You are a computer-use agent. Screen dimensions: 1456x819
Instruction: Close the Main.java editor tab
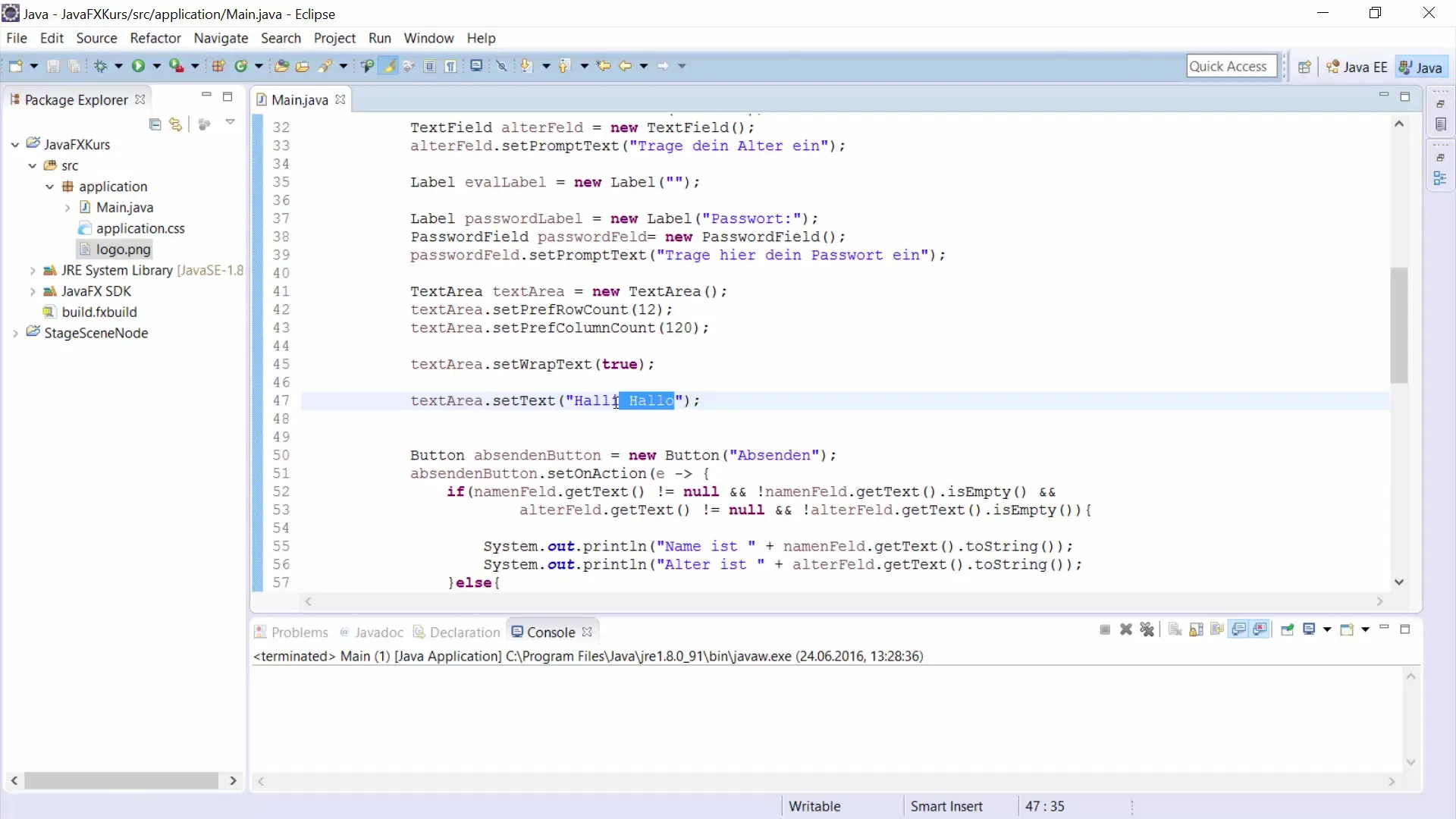[340, 99]
